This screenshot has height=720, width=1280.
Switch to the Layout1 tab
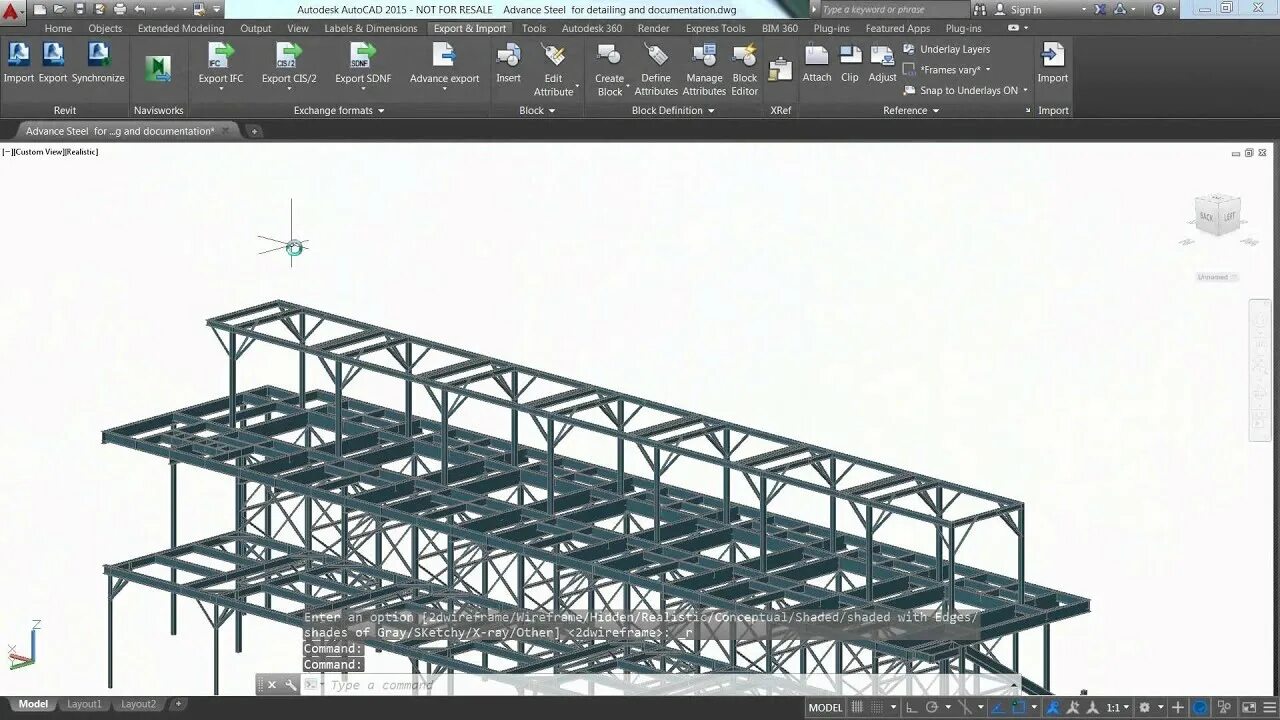[x=84, y=704]
